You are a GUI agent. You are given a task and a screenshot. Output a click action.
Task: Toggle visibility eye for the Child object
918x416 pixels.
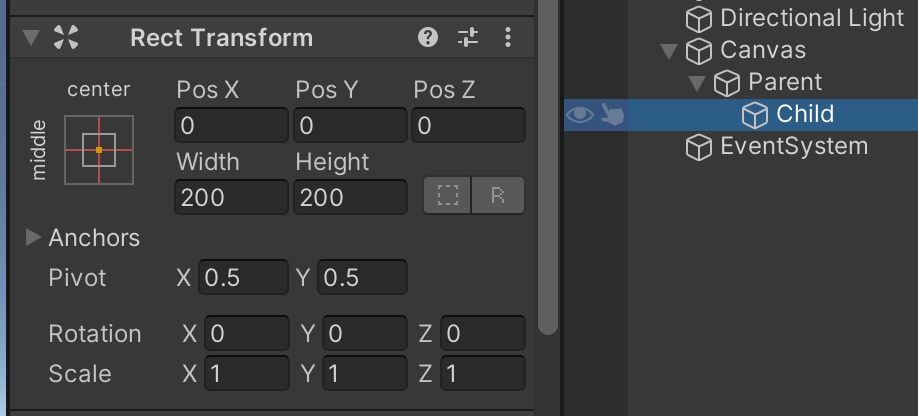click(579, 115)
